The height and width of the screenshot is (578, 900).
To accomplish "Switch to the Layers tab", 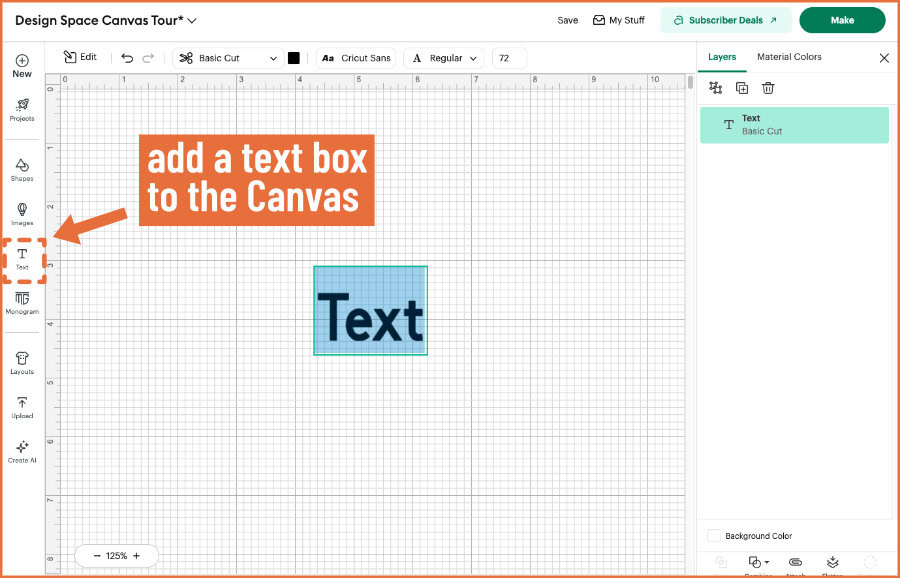I will pyautogui.click(x=722, y=57).
